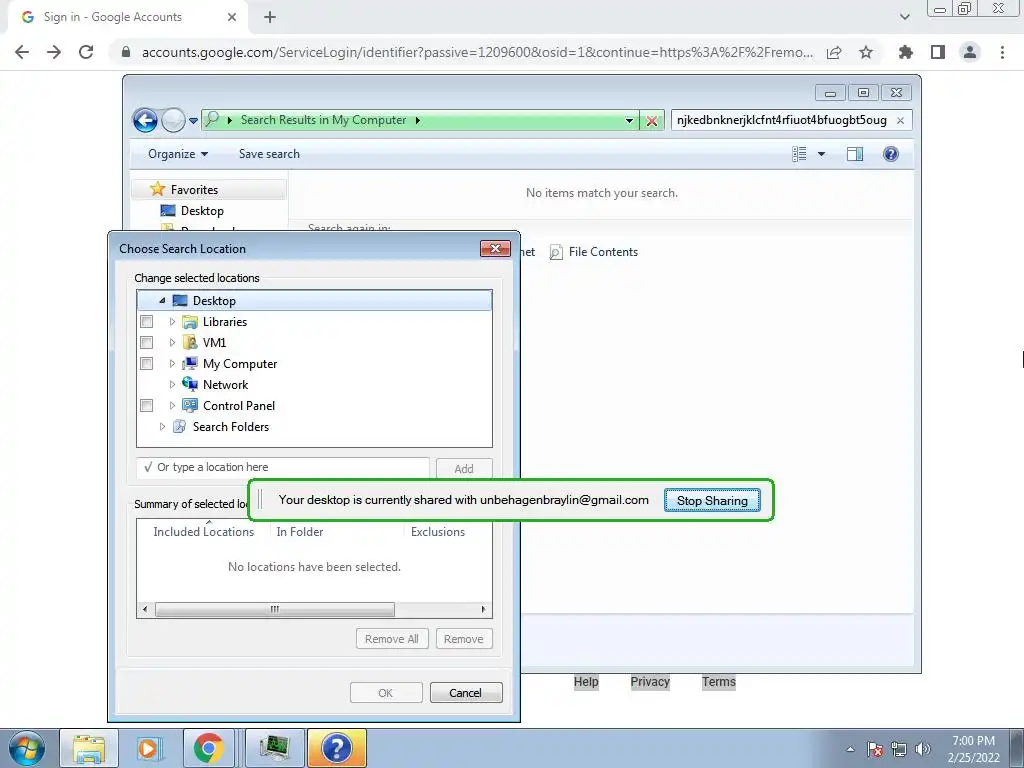Open Action Center flag tray icon
The height and width of the screenshot is (768, 1024).
(875, 749)
